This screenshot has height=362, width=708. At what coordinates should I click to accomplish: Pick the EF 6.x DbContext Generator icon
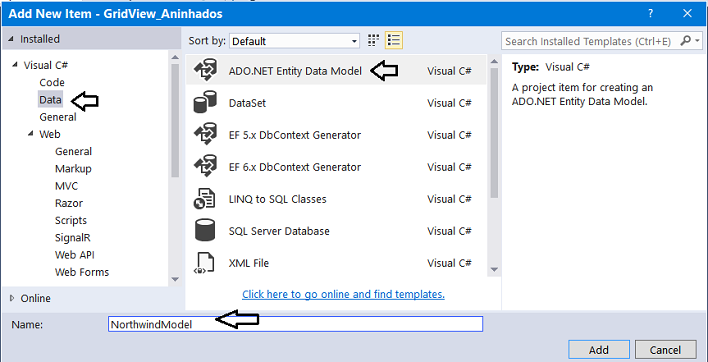[x=205, y=167]
